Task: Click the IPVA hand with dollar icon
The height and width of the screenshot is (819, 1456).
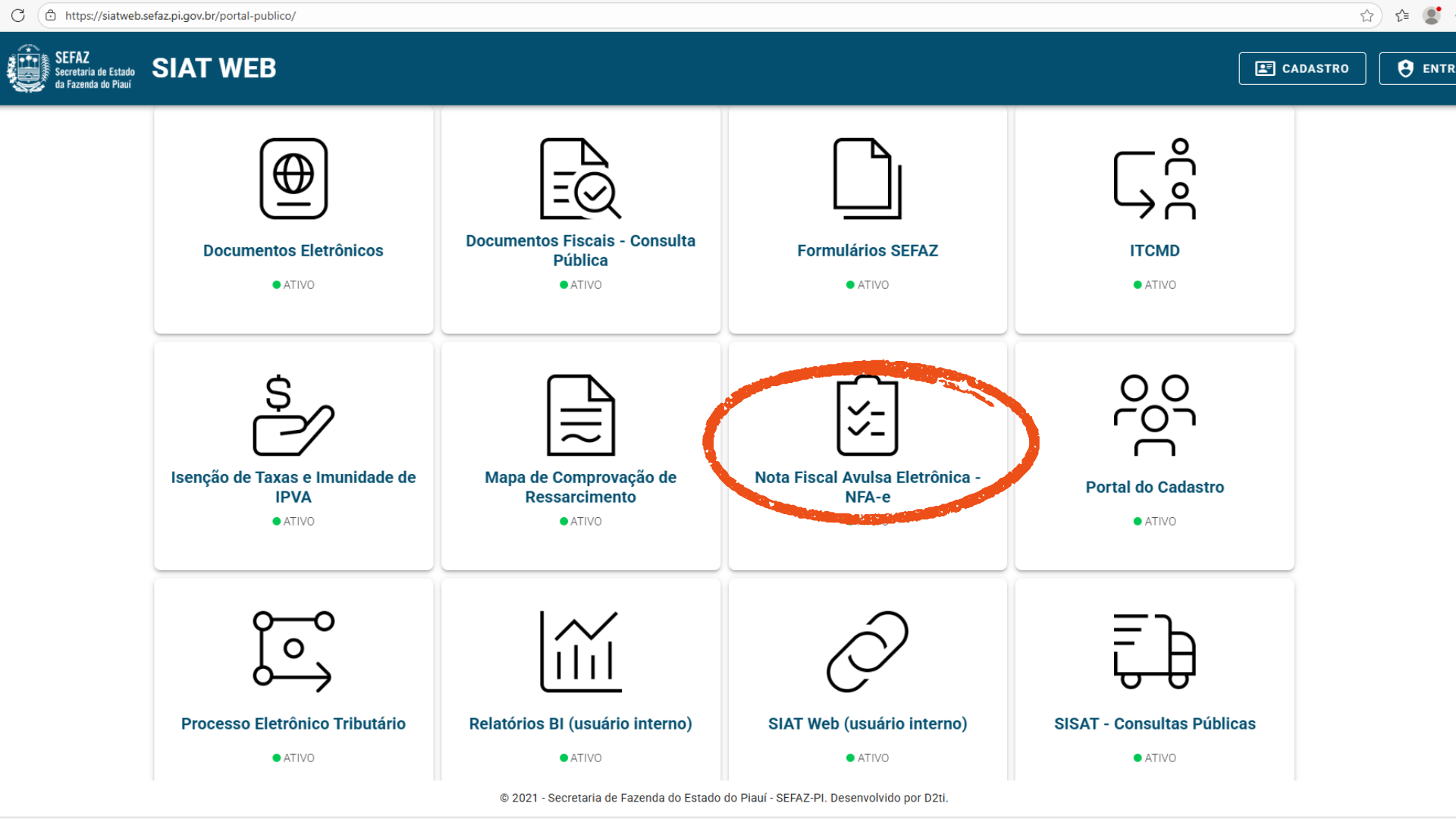Action: click(x=293, y=416)
